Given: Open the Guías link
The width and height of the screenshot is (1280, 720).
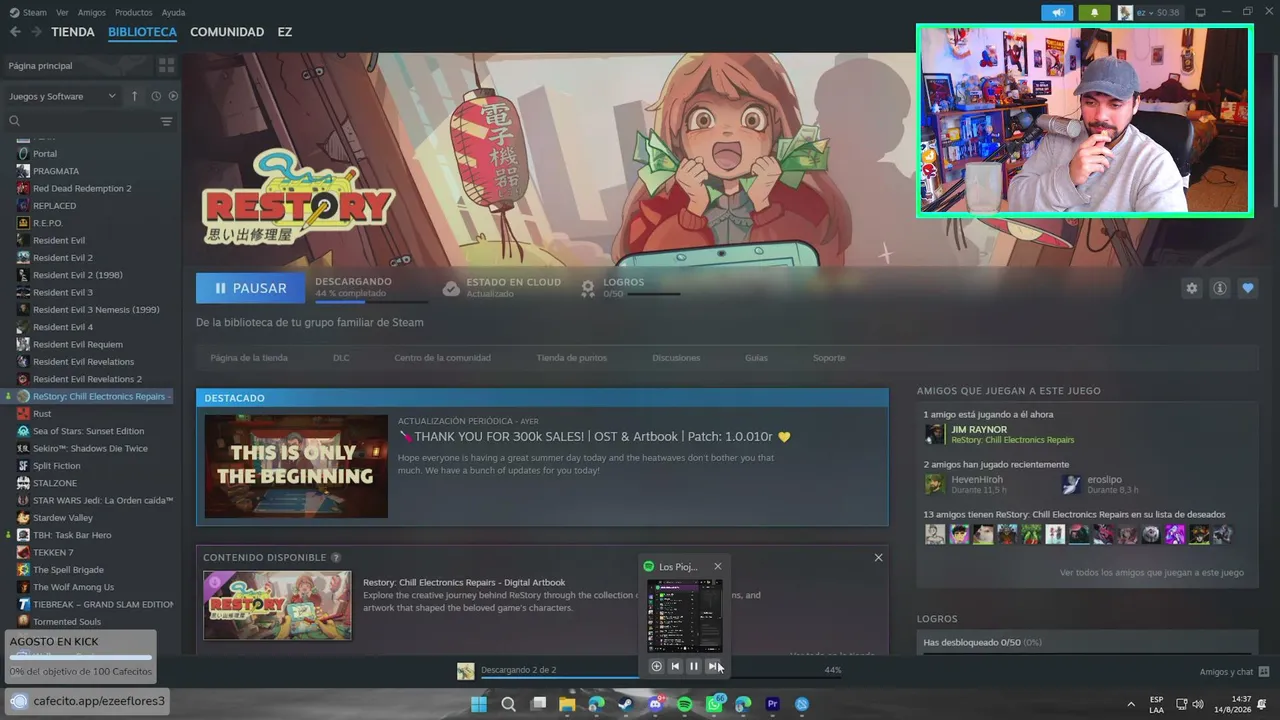Looking at the screenshot, I should (756, 357).
